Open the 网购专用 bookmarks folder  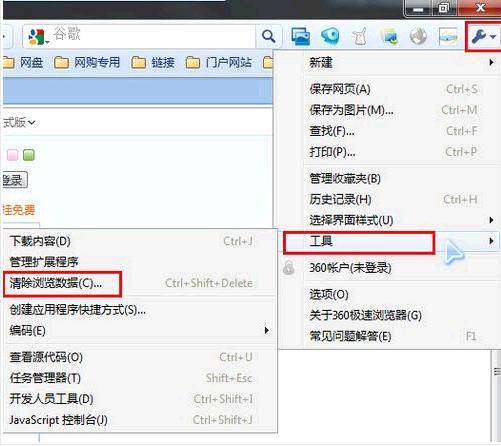click(x=87, y=62)
